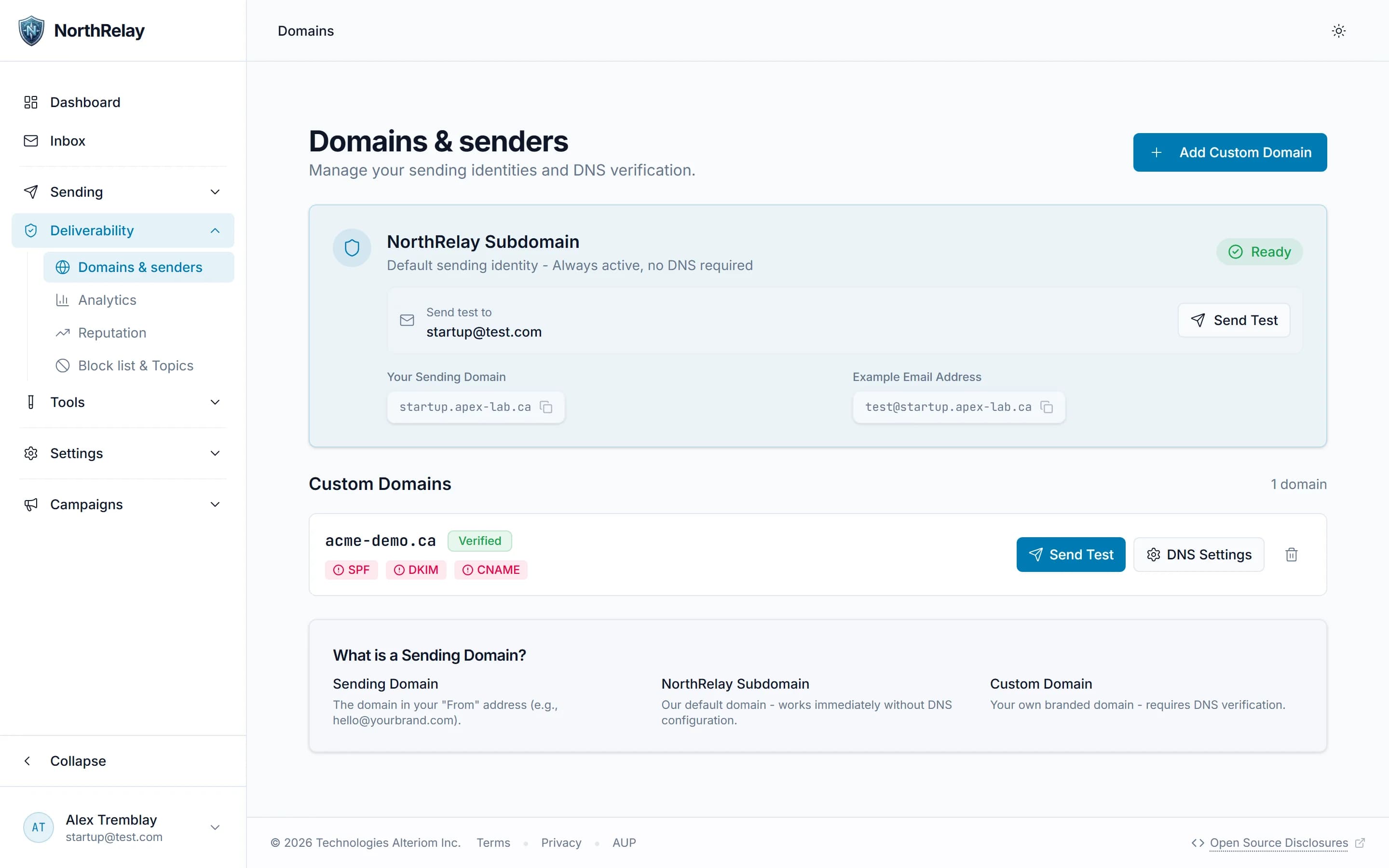Open DNS Settings for acme-demo.ca
This screenshot has height=868, width=1389.
pos(1198,555)
